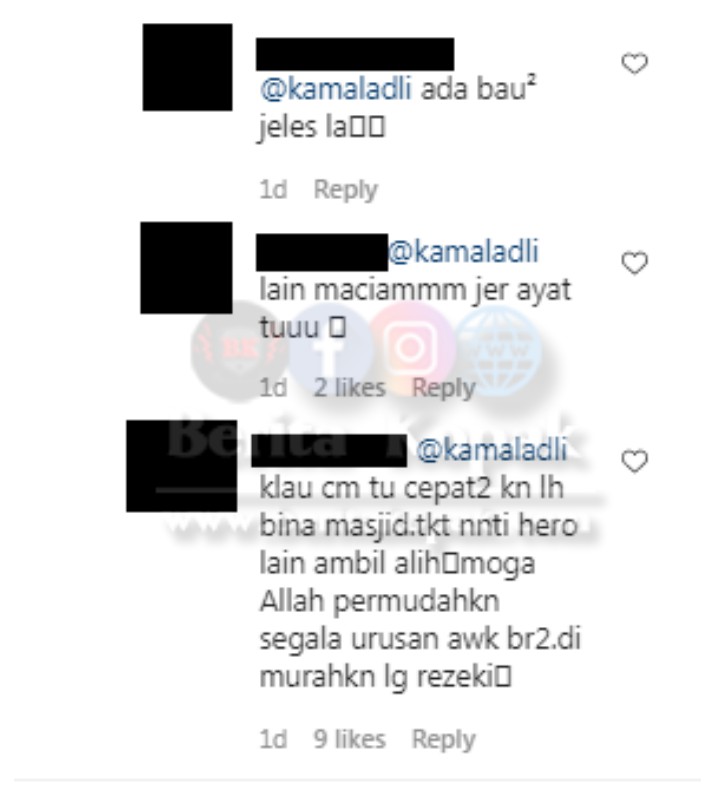The height and width of the screenshot is (800, 715).
Task: Reply to the comment with 2 likes
Action: point(443,388)
